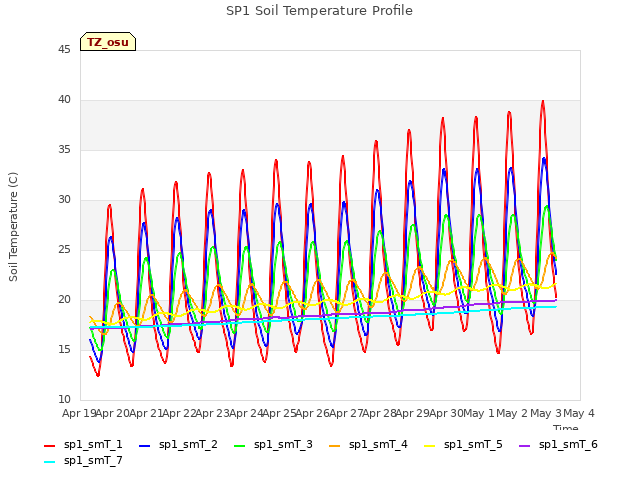Toggle the sp1_smT_7 legend entry
Viewport: 640px width, 480px height.
pos(83,460)
